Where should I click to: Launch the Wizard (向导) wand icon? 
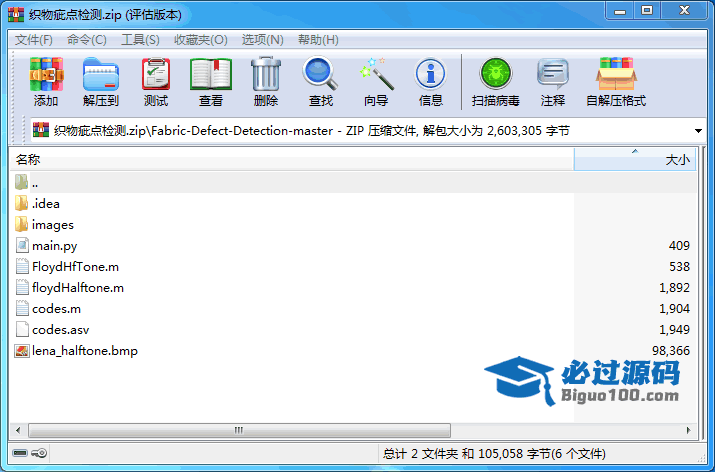click(376, 73)
